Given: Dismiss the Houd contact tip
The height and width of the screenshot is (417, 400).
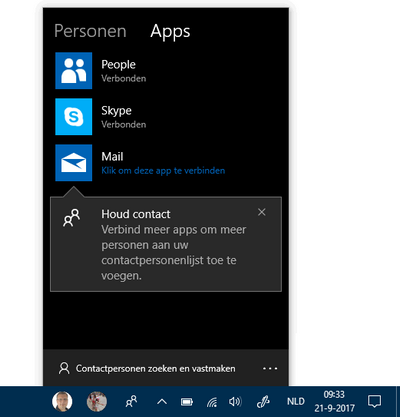Looking at the screenshot, I should click(262, 212).
